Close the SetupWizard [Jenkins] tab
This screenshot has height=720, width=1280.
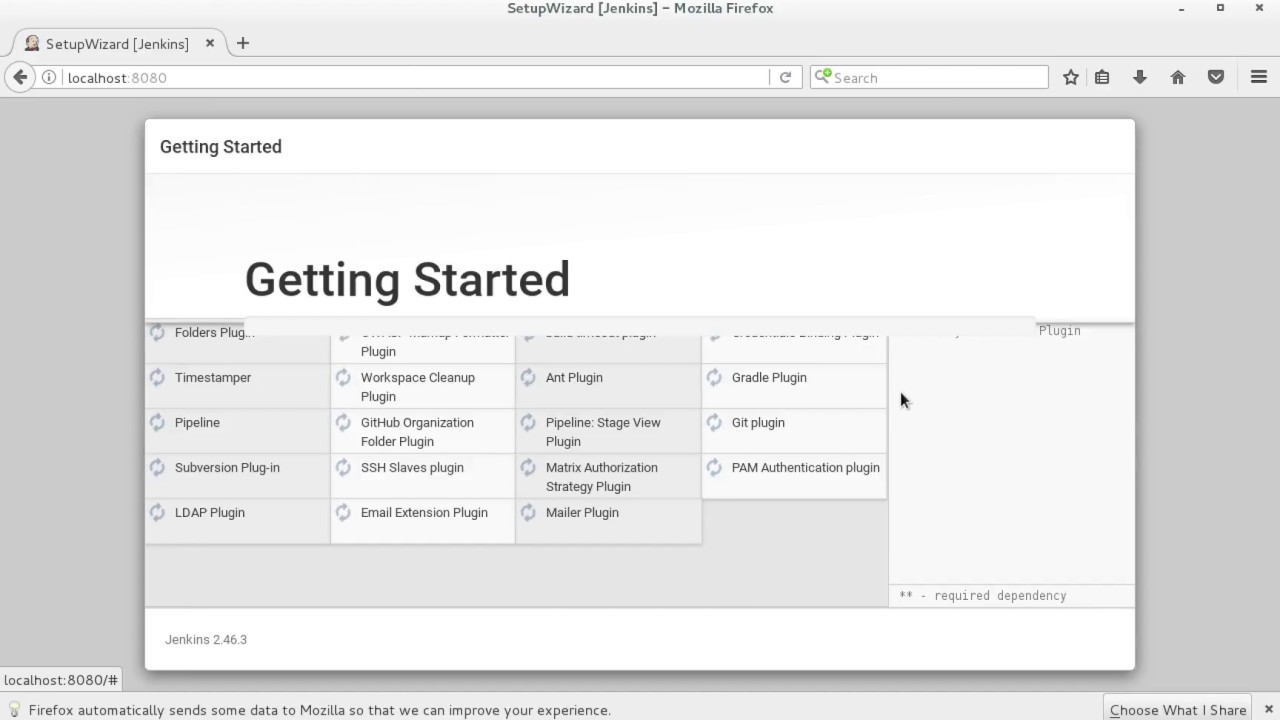210,43
